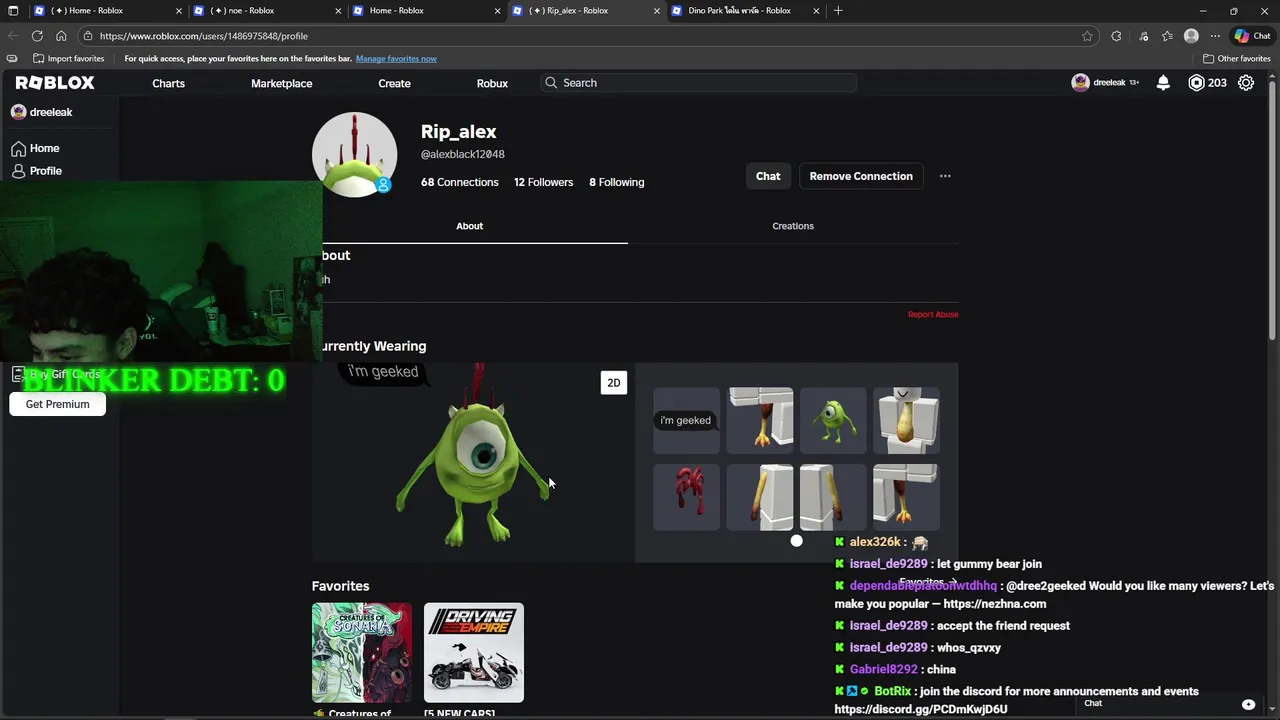Screen dimensions: 1280x720
Task: Click the chat icon at bottom right
Action: 1248,704
